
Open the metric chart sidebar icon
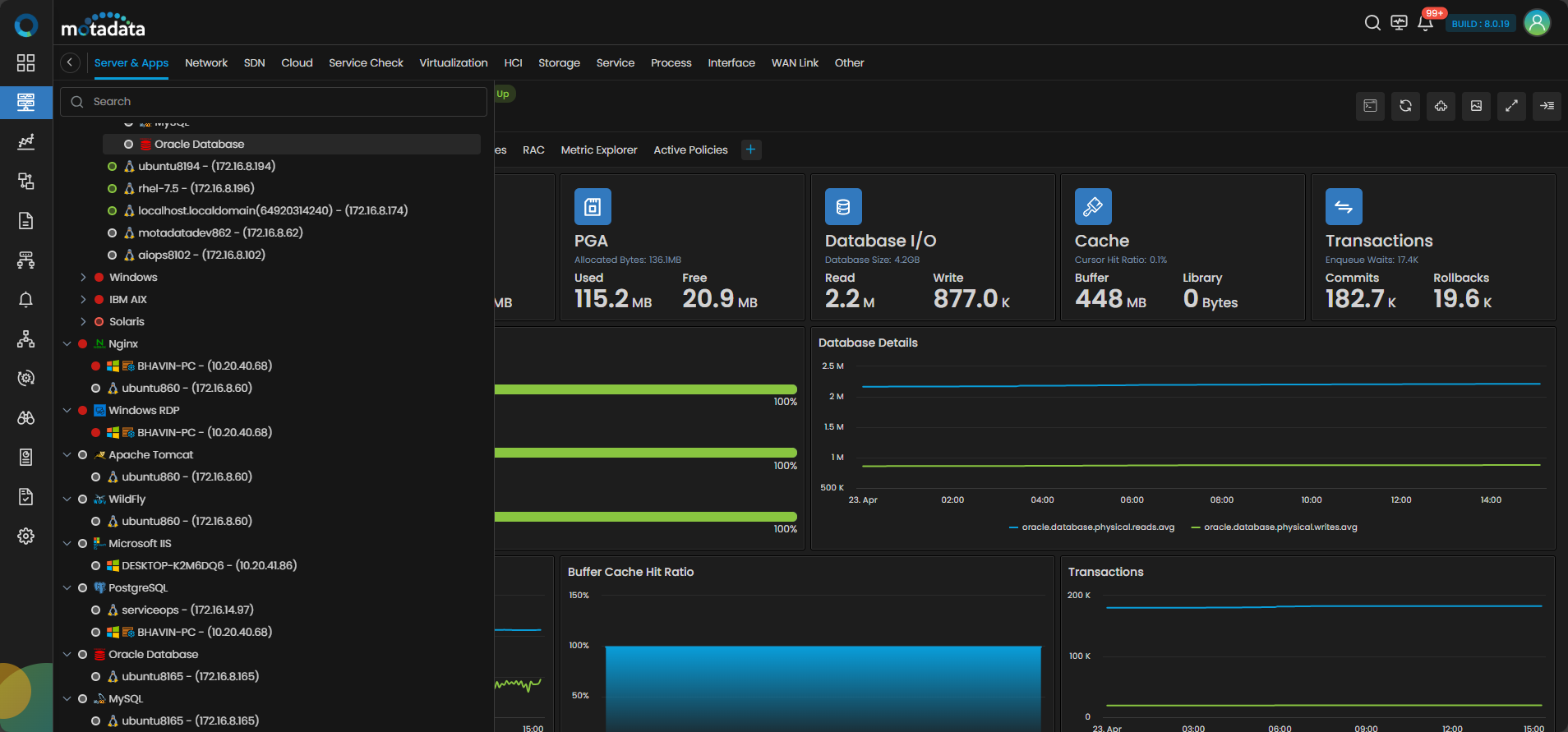[x=25, y=142]
